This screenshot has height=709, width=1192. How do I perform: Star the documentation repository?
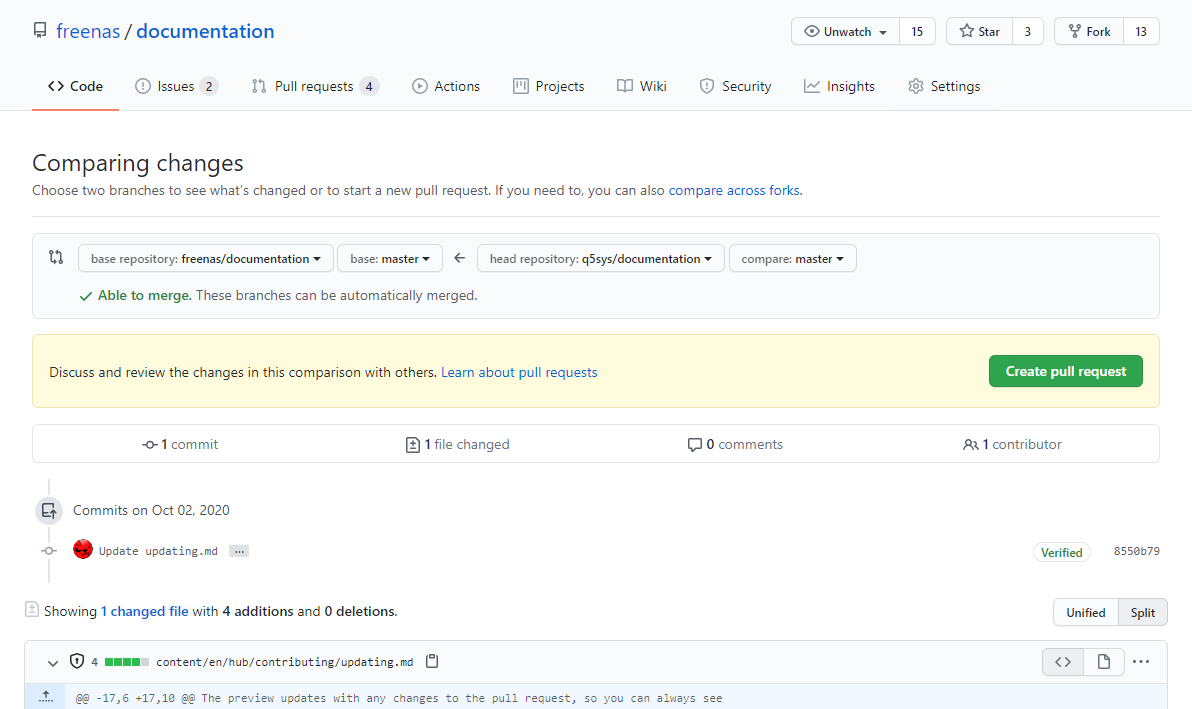[x=979, y=31]
